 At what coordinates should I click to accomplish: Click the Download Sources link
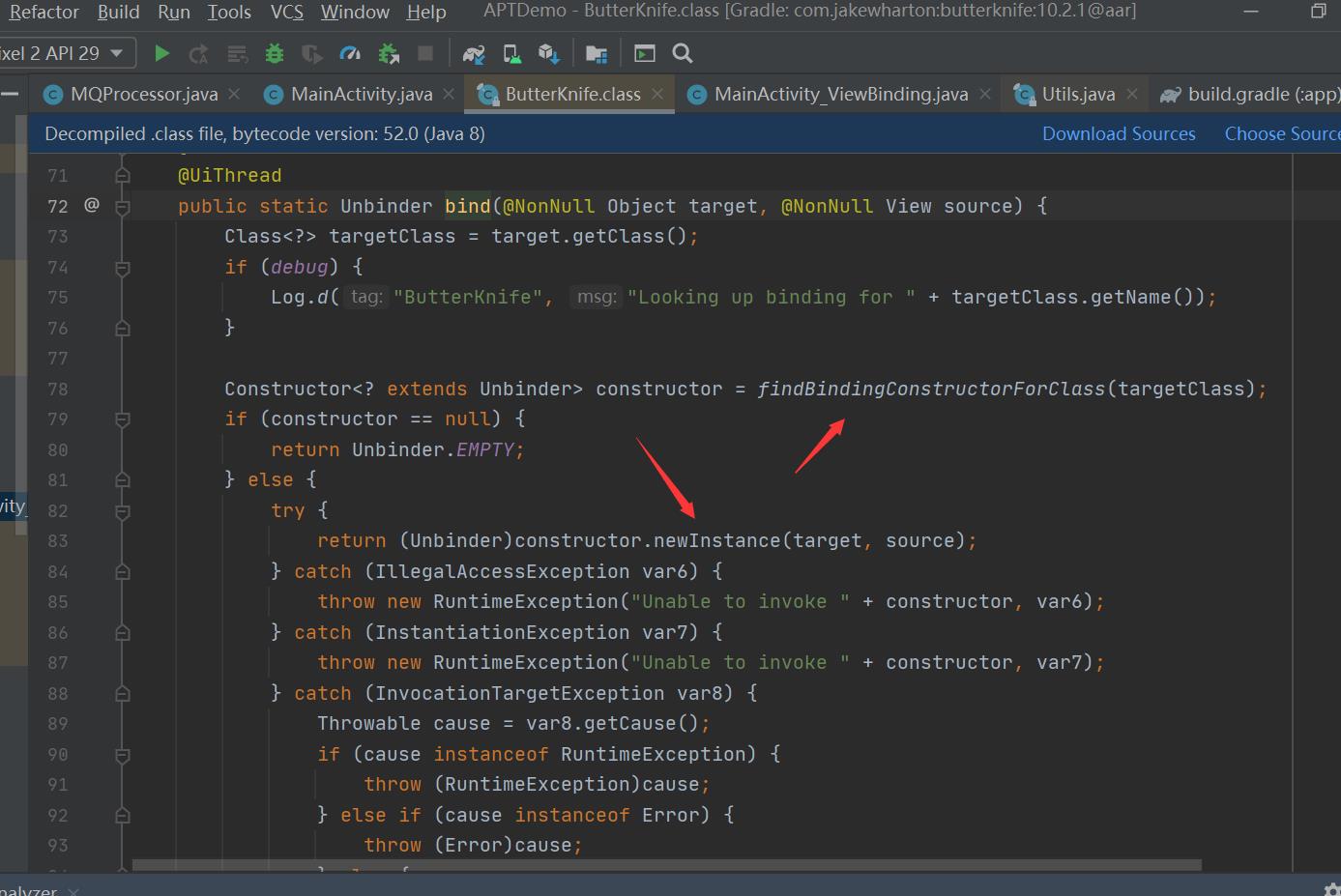point(1119,133)
